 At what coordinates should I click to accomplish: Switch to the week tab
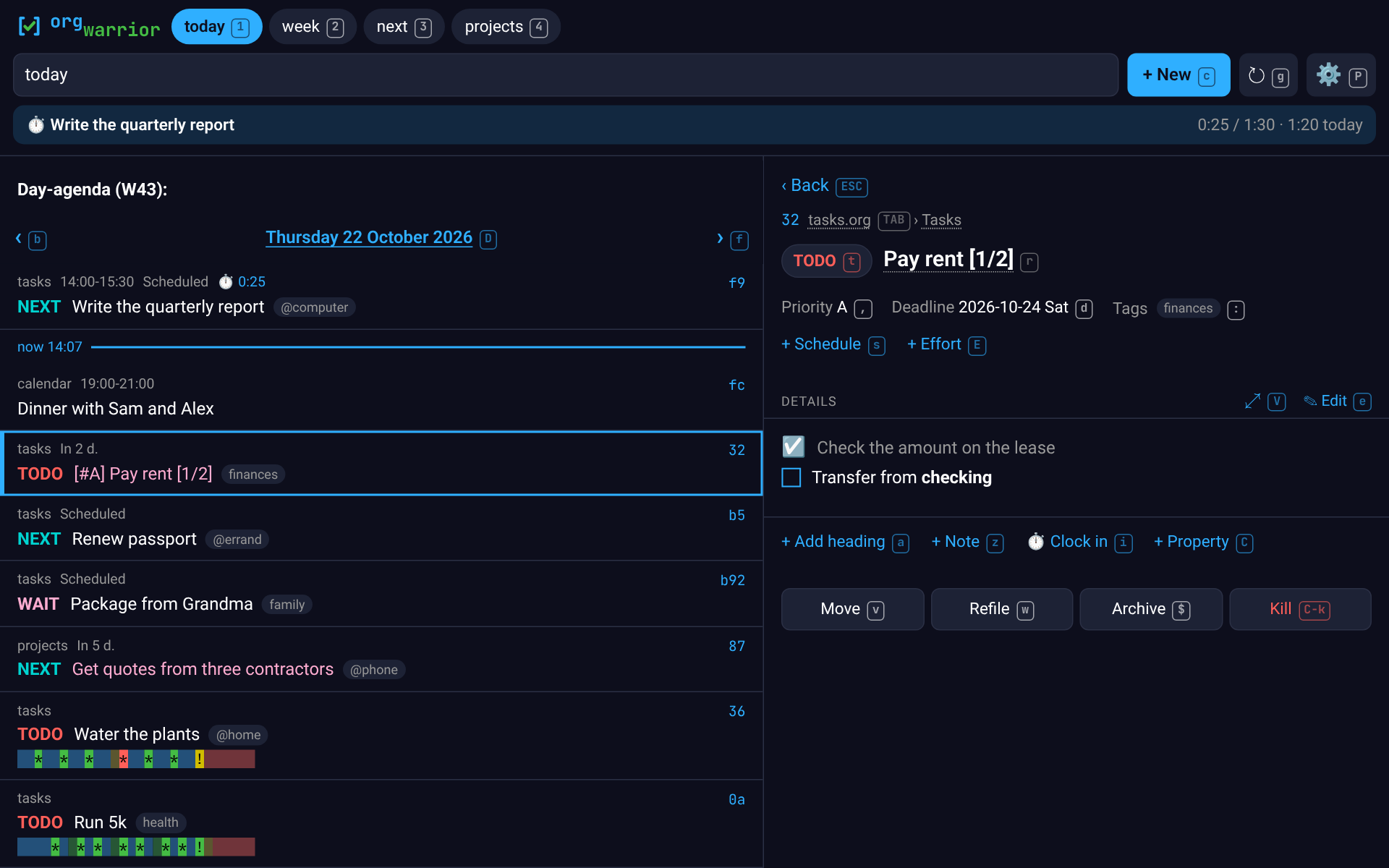(313, 27)
